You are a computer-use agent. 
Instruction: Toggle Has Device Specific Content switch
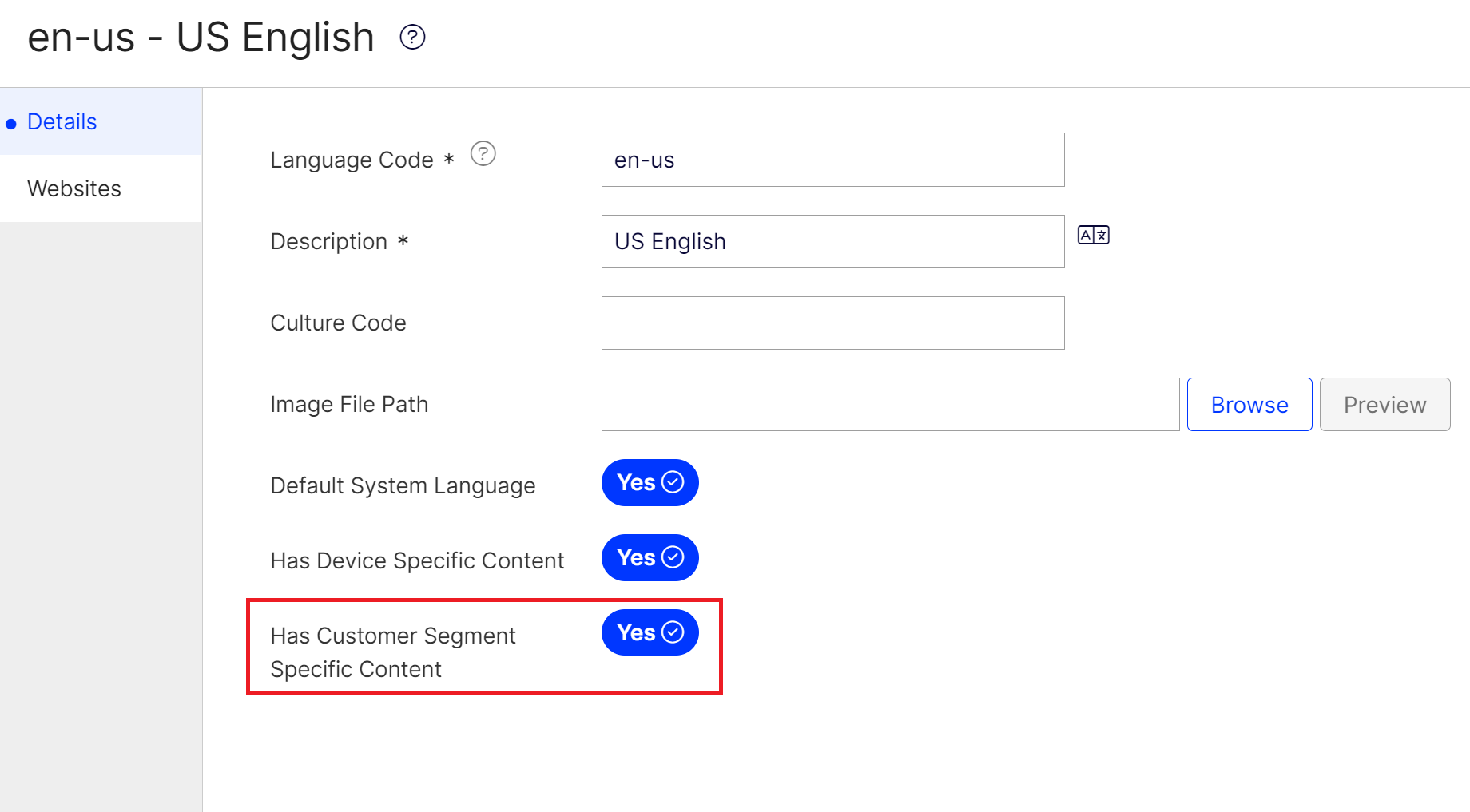pos(650,557)
